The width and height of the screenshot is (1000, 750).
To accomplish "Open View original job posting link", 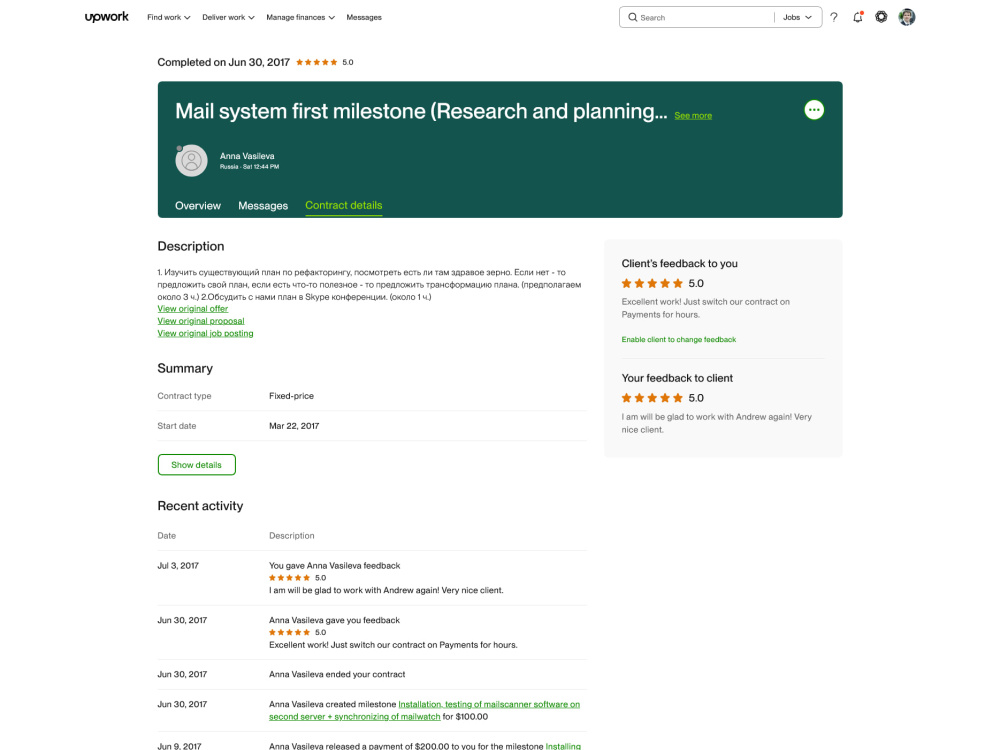I will [205, 334].
